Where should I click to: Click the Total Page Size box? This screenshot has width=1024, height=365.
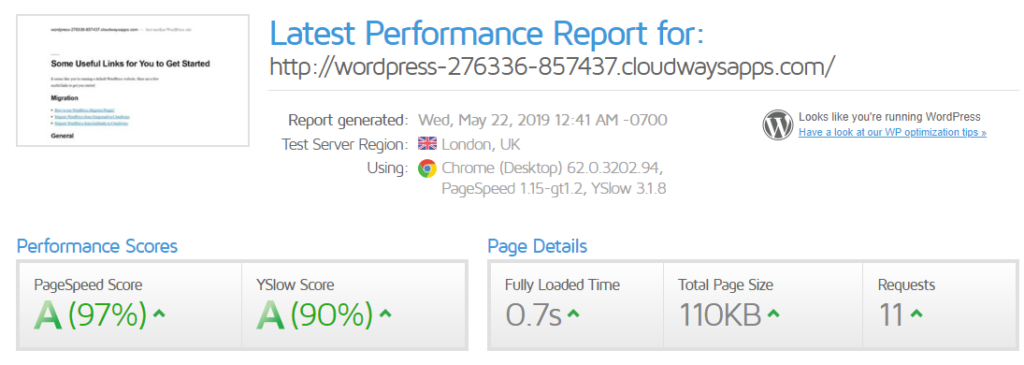click(763, 306)
